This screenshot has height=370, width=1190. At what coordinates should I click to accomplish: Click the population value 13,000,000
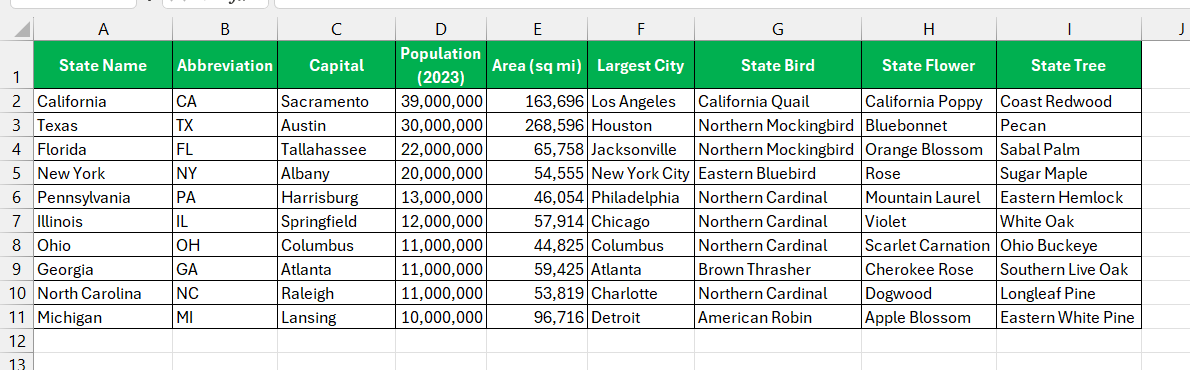pos(441,197)
